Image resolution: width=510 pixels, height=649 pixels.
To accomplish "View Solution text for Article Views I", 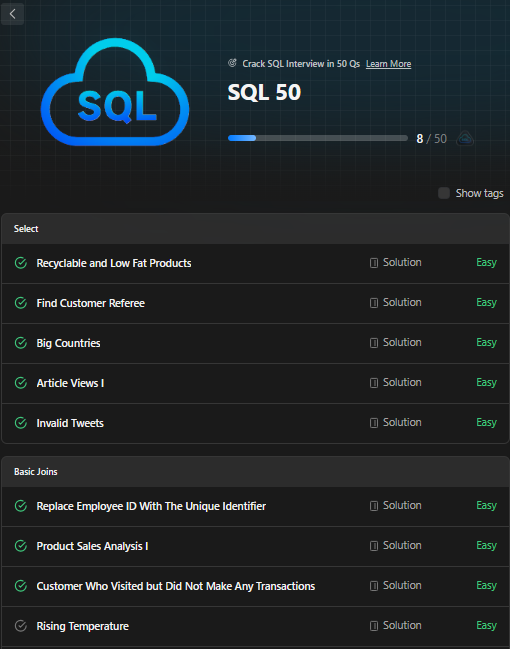I will [402, 382].
